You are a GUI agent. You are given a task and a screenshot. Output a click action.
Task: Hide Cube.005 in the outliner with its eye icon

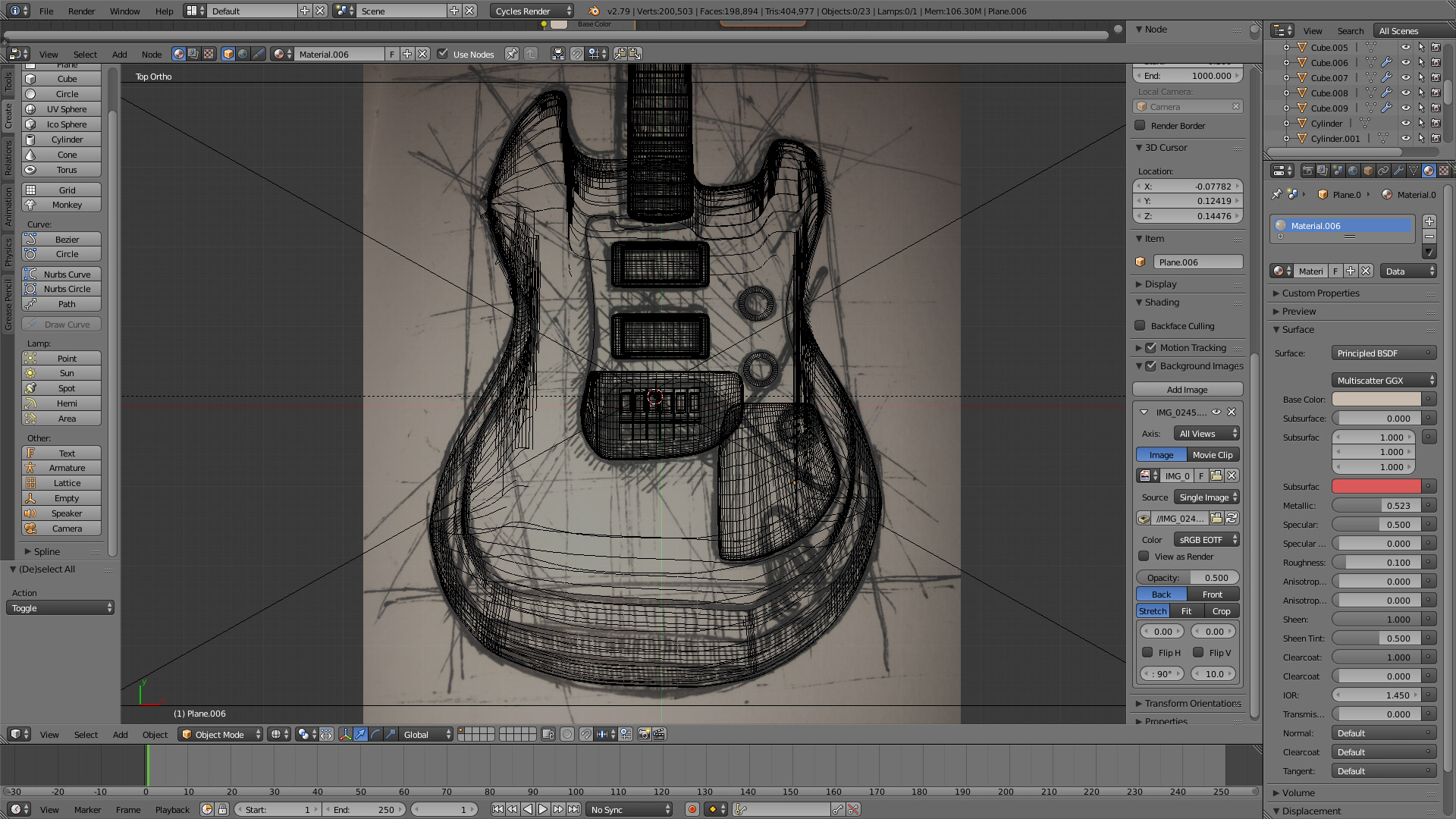(x=1405, y=47)
